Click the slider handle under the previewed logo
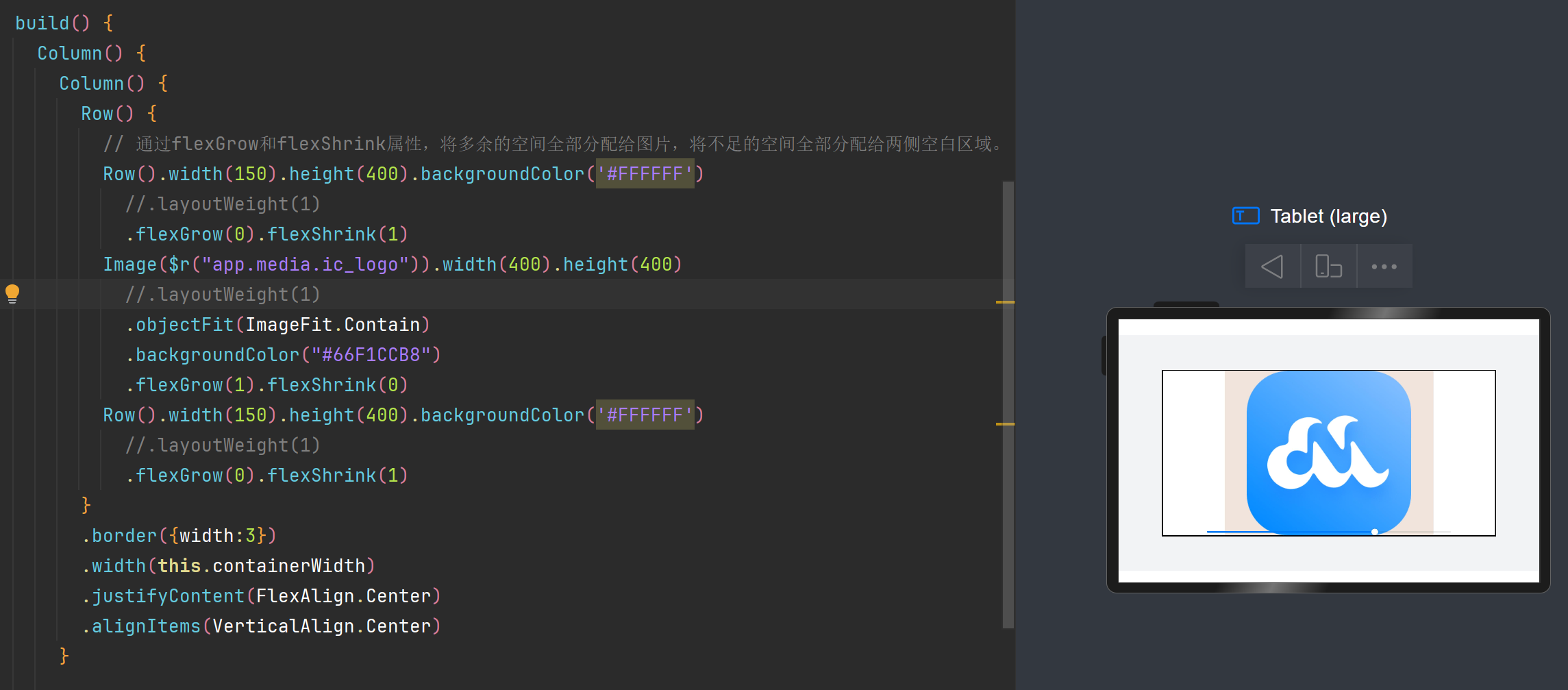The height and width of the screenshot is (690, 1568). click(1374, 532)
